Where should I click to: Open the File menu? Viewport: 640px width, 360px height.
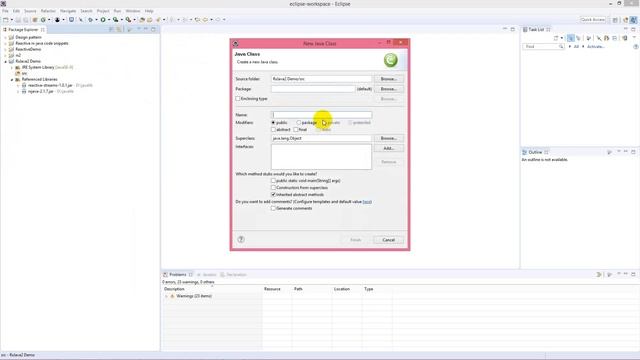(x=5, y=11)
